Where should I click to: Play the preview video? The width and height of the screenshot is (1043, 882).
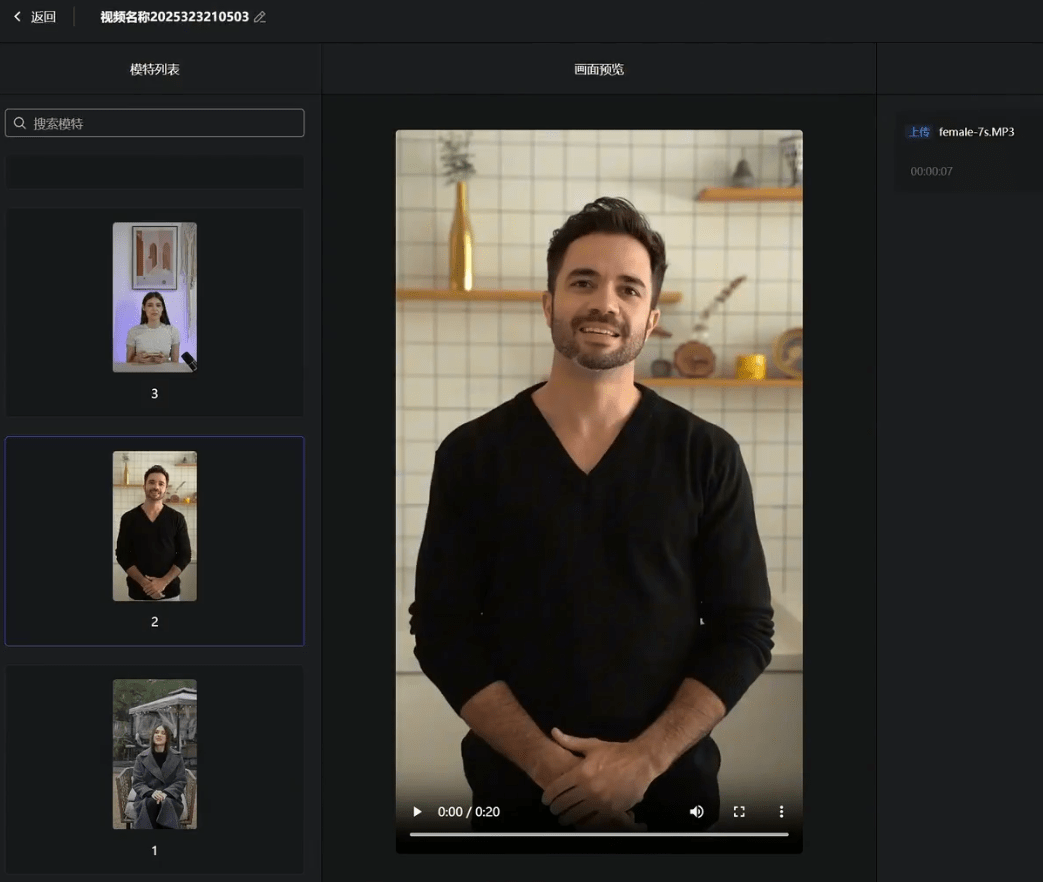click(x=417, y=812)
